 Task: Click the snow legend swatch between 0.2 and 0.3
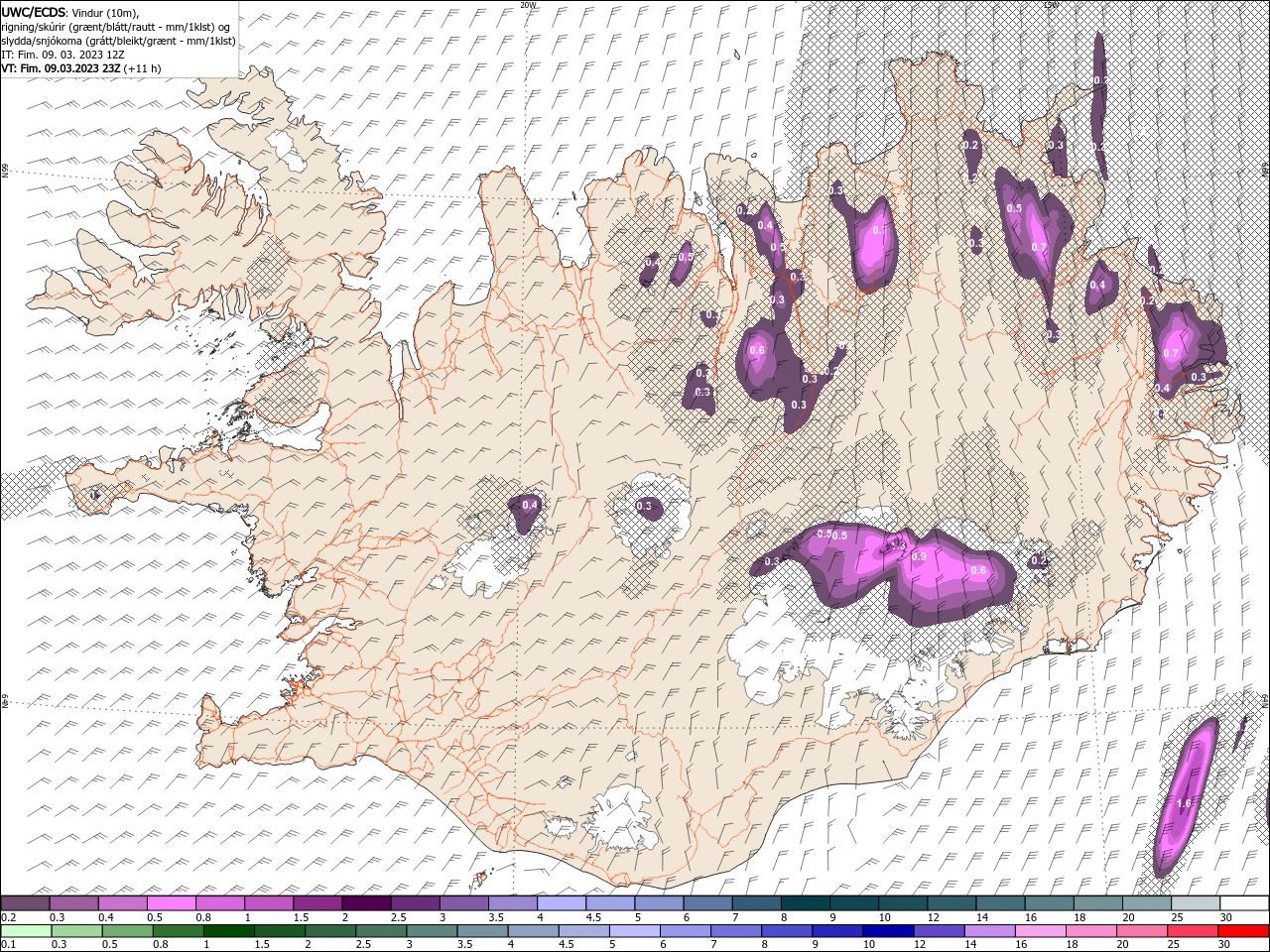pyautogui.click(x=25, y=902)
